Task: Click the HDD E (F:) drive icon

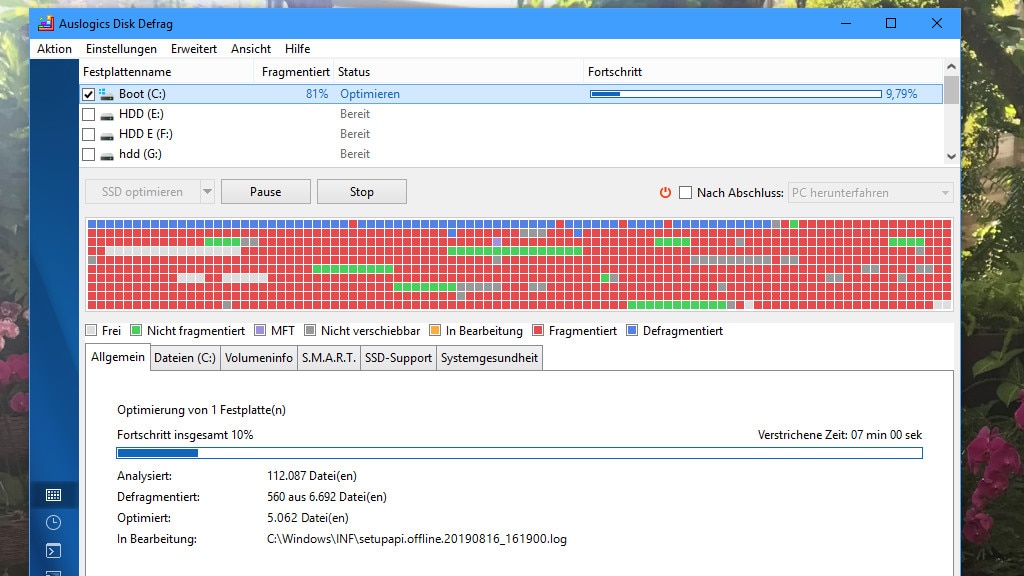Action: coord(106,135)
